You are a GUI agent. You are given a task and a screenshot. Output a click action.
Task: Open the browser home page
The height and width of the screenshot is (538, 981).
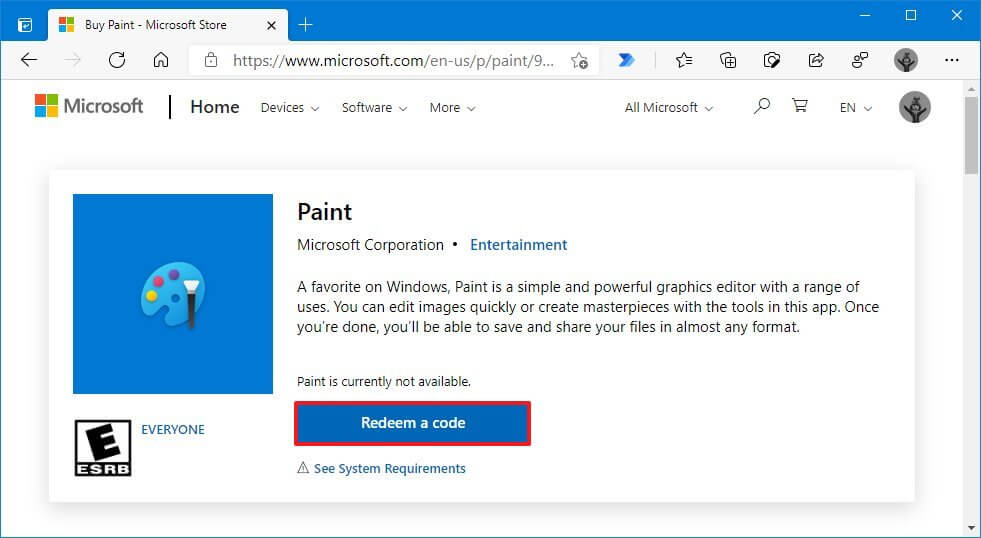[x=161, y=60]
